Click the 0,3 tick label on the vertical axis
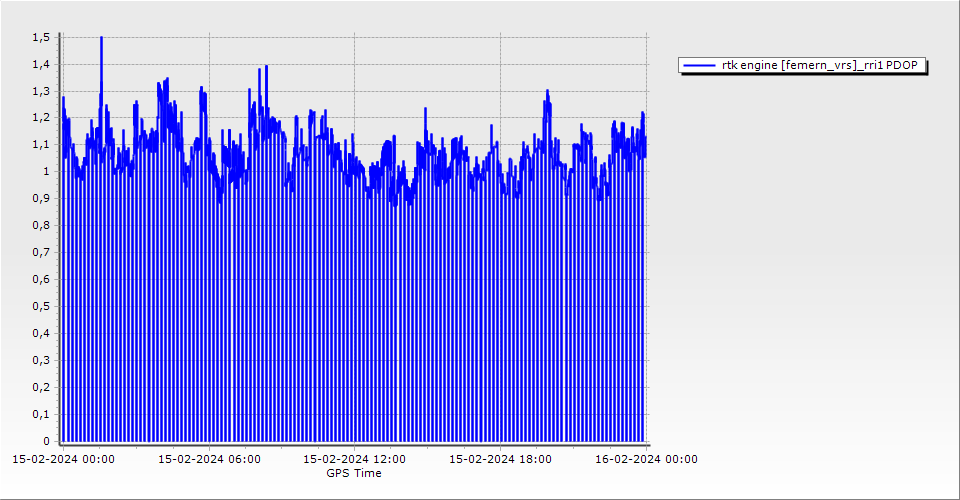Screen dimensions: 960x500 point(40,361)
